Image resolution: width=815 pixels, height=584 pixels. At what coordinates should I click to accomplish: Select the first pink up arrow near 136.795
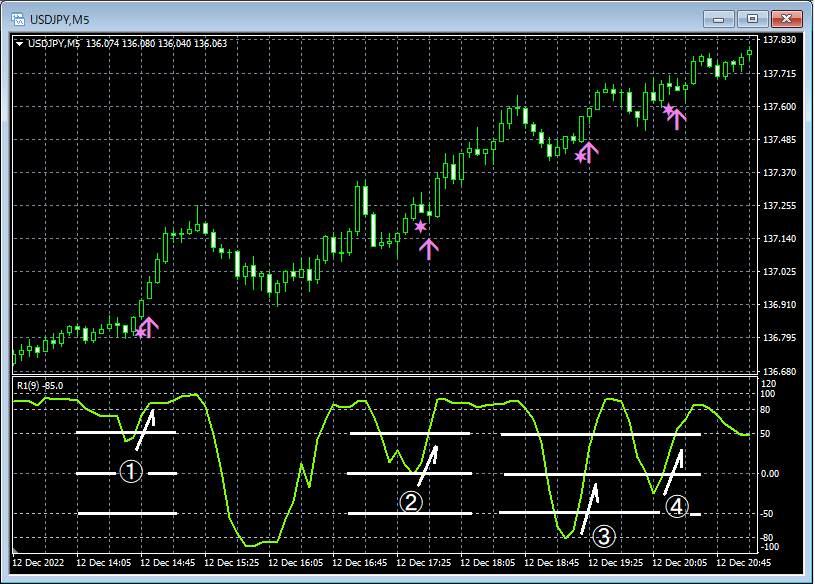149,326
